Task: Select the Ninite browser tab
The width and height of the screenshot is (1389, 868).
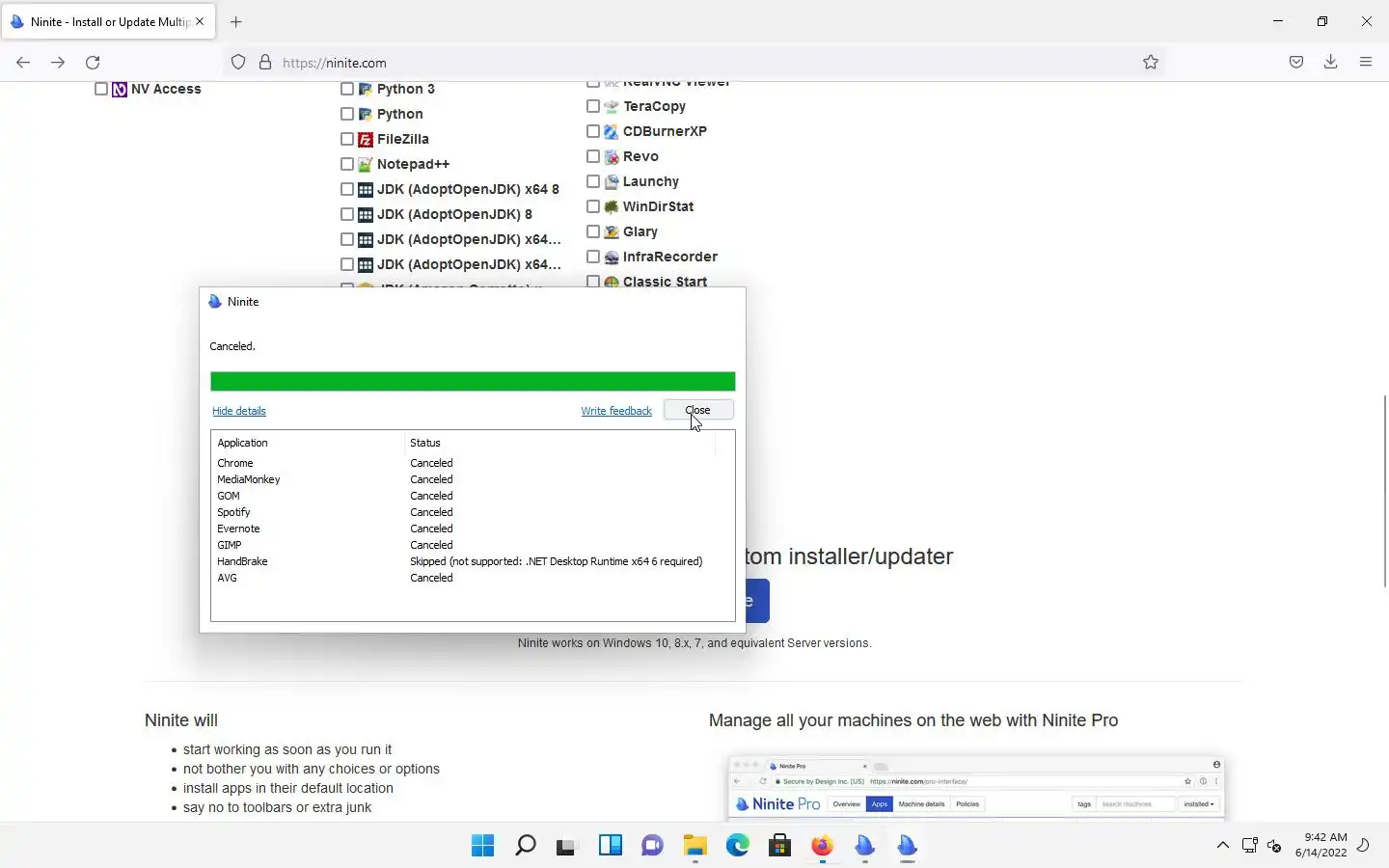Action: click(x=108, y=21)
